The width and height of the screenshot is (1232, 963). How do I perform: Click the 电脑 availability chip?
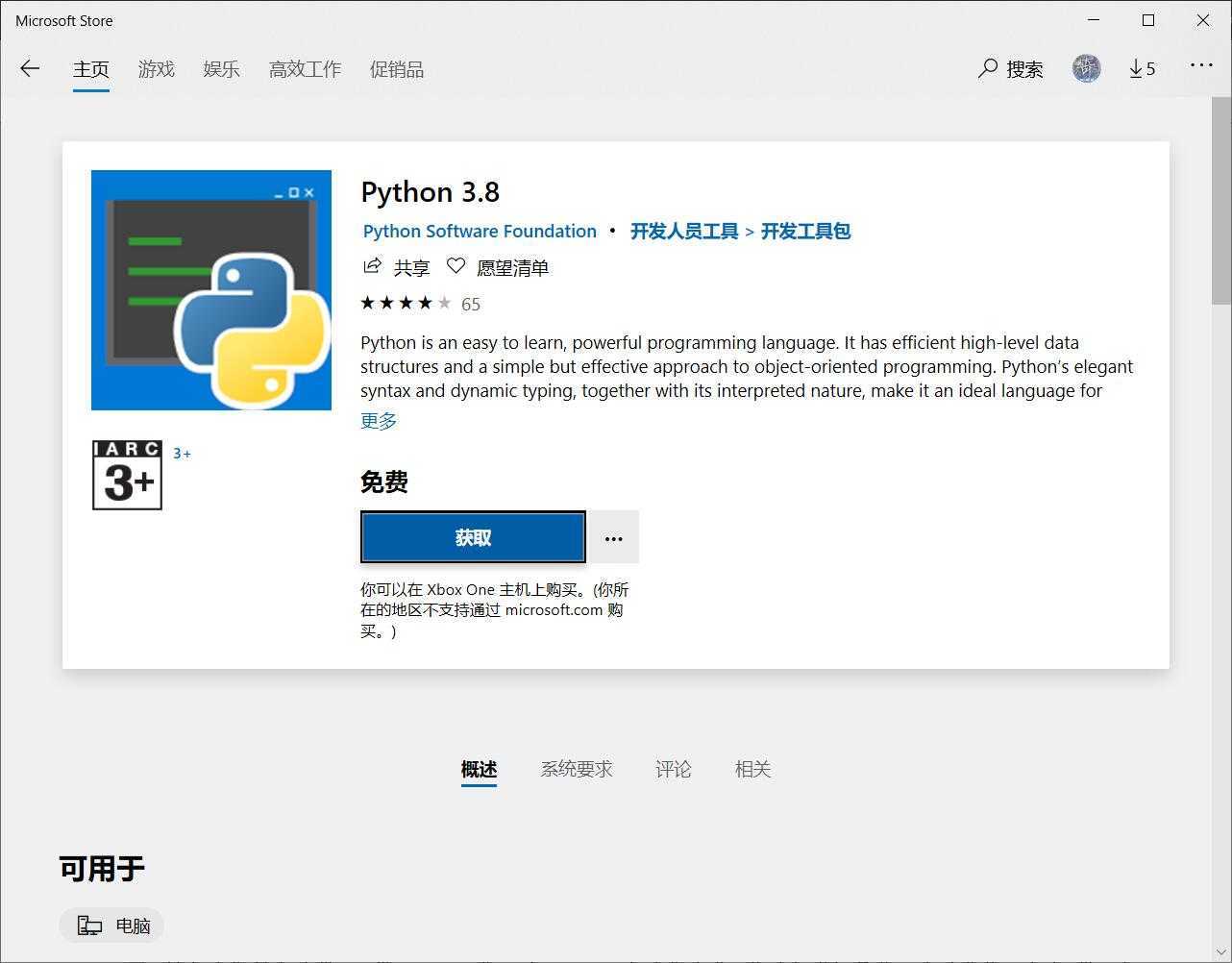111,926
